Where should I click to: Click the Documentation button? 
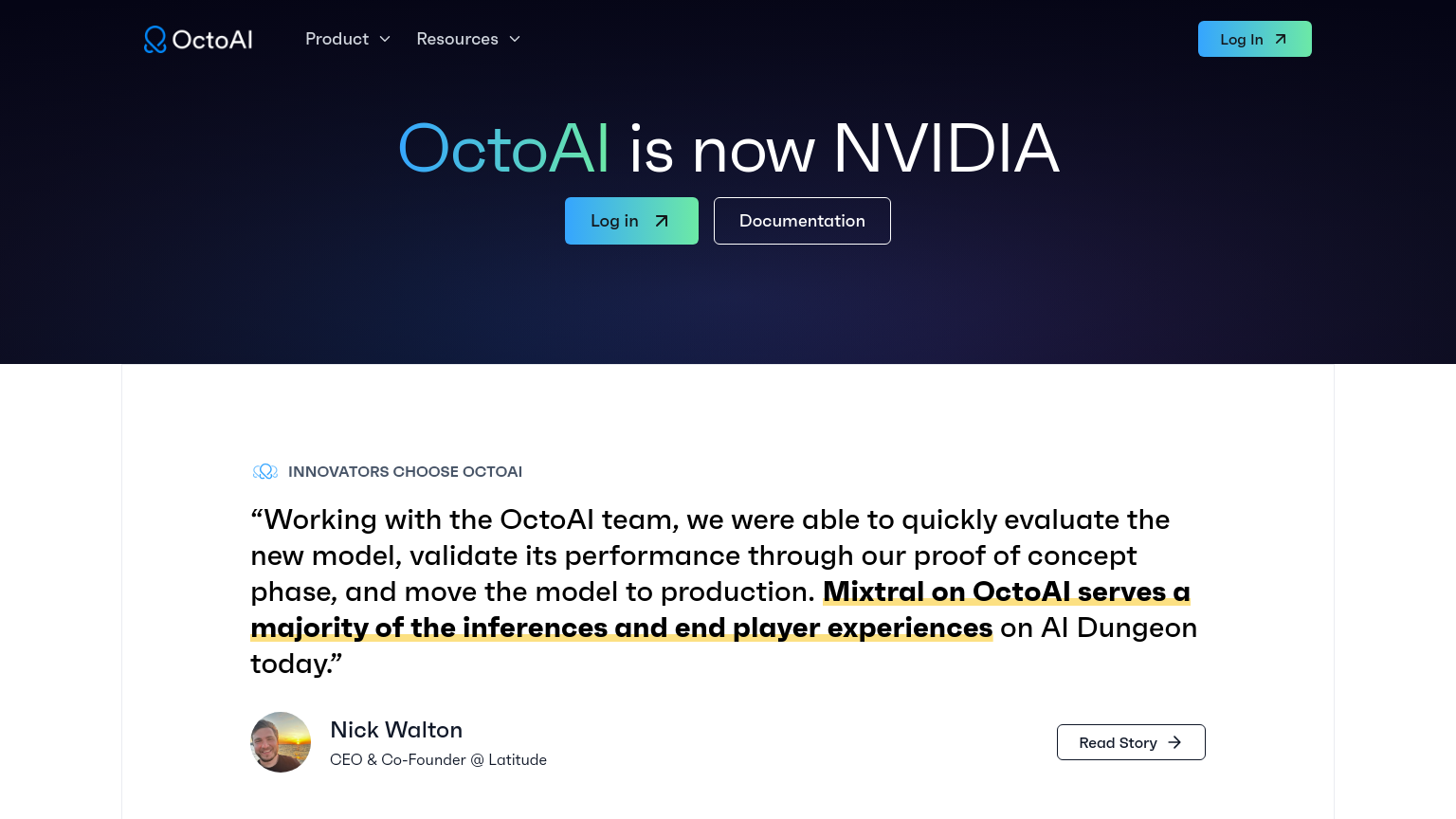[x=802, y=221]
